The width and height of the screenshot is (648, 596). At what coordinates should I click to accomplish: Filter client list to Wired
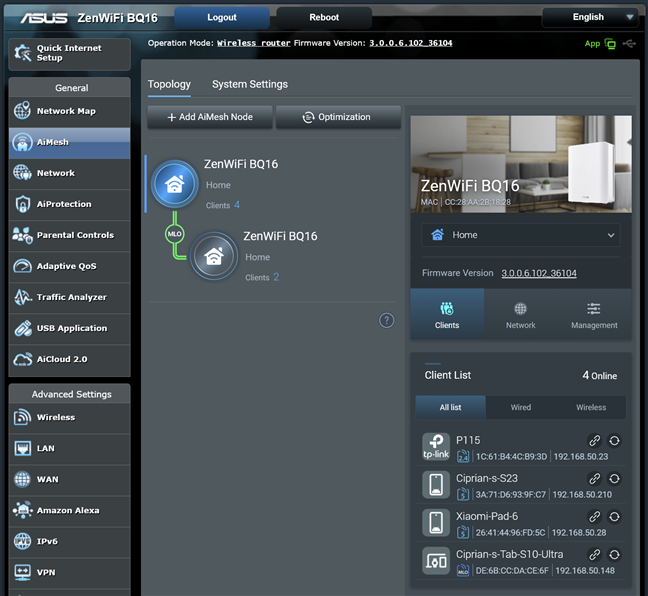click(x=521, y=408)
